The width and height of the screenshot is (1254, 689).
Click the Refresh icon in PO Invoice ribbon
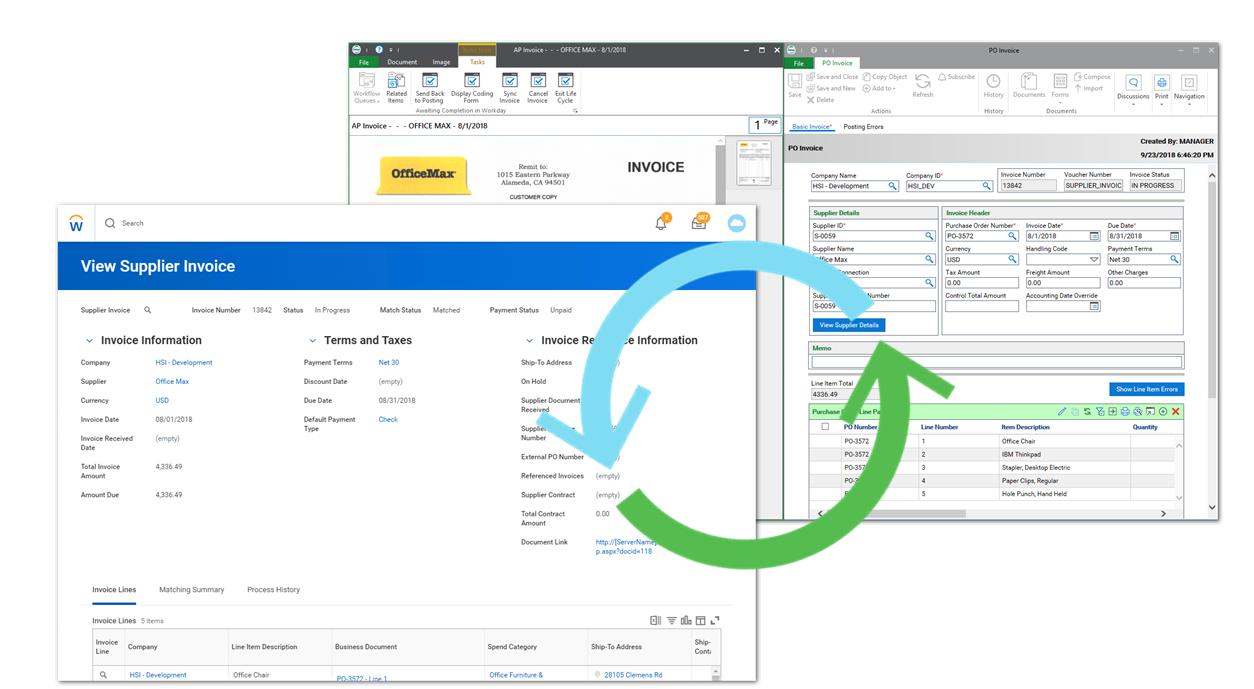tap(923, 84)
